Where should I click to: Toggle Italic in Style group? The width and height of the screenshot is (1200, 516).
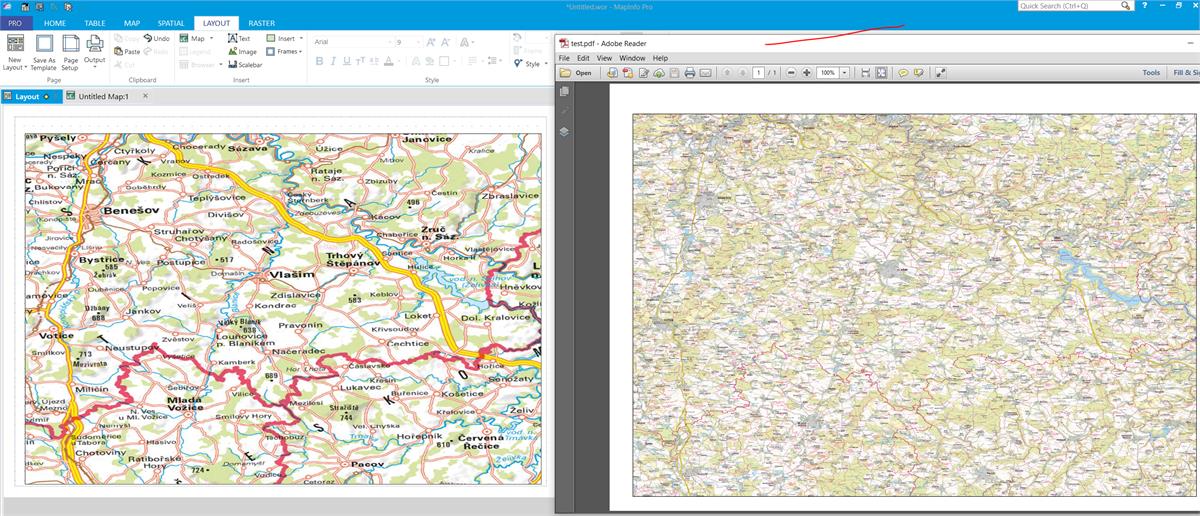click(x=333, y=61)
